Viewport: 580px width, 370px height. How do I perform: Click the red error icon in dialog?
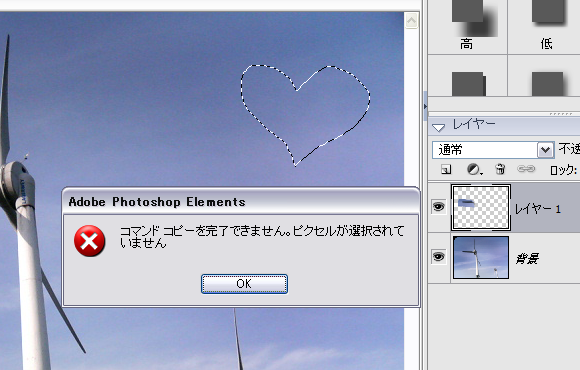click(x=90, y=241)
